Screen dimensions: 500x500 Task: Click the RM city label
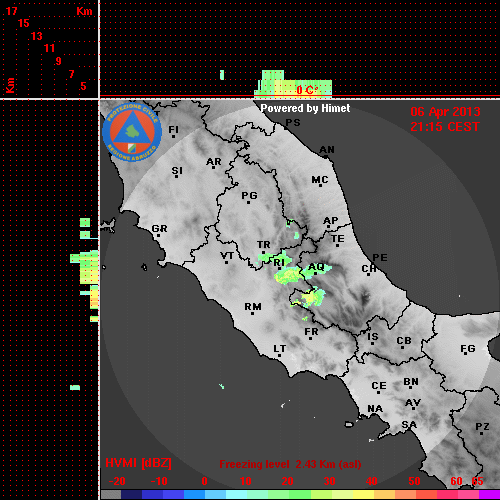[x=253, y=307]
